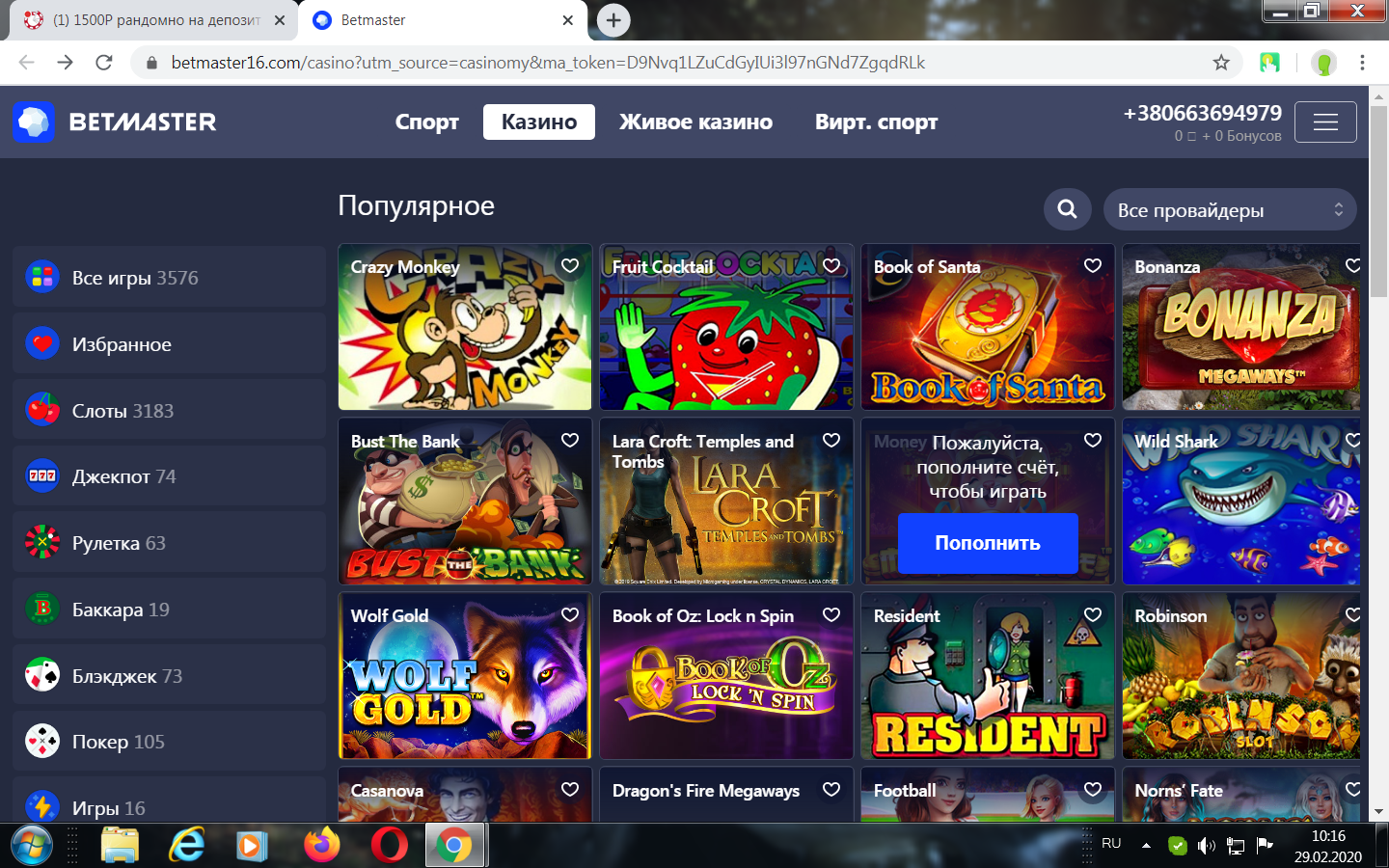The width and height of the screenshot is (1389, 868).
Task: Open the Избранное favorites category
Action: point(170,344)
